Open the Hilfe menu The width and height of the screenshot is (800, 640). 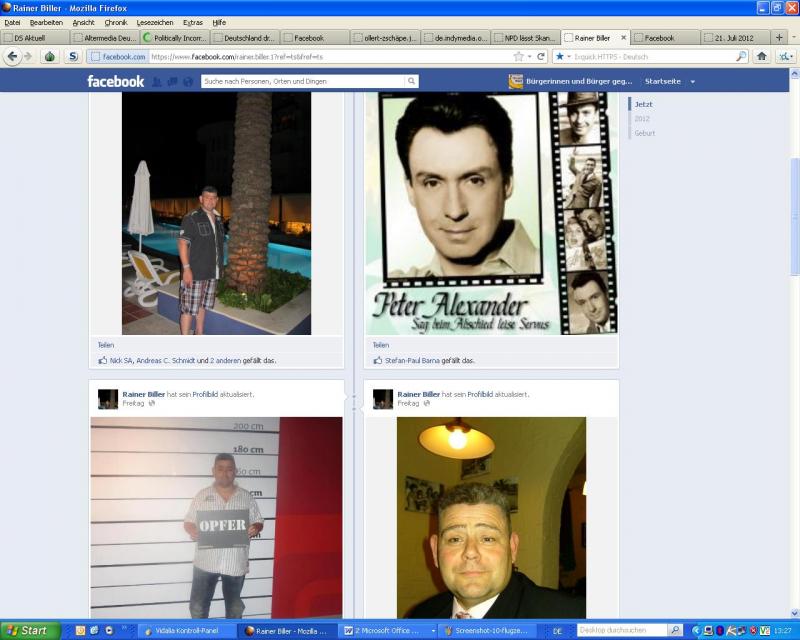[x=219, y=22]
